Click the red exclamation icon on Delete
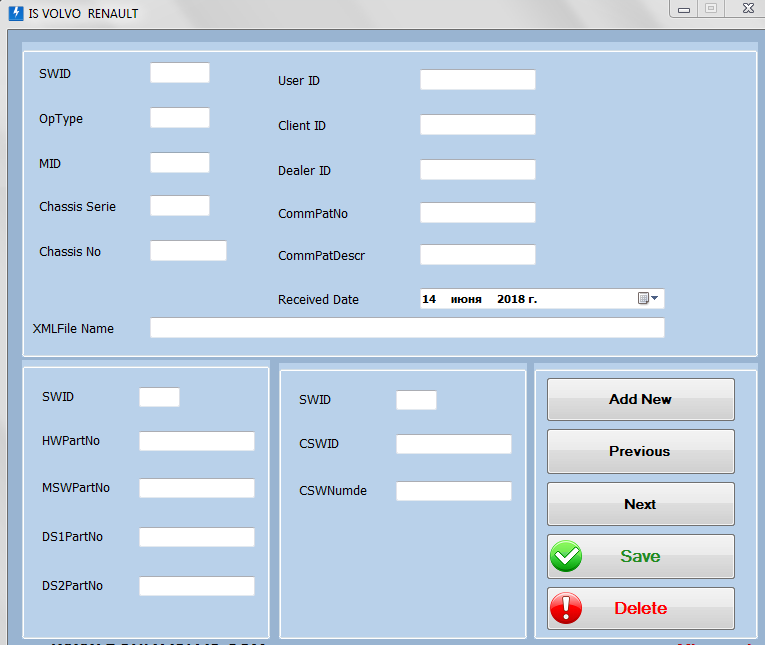The height and width of the screenshot is (645, 765). (566, 609)
